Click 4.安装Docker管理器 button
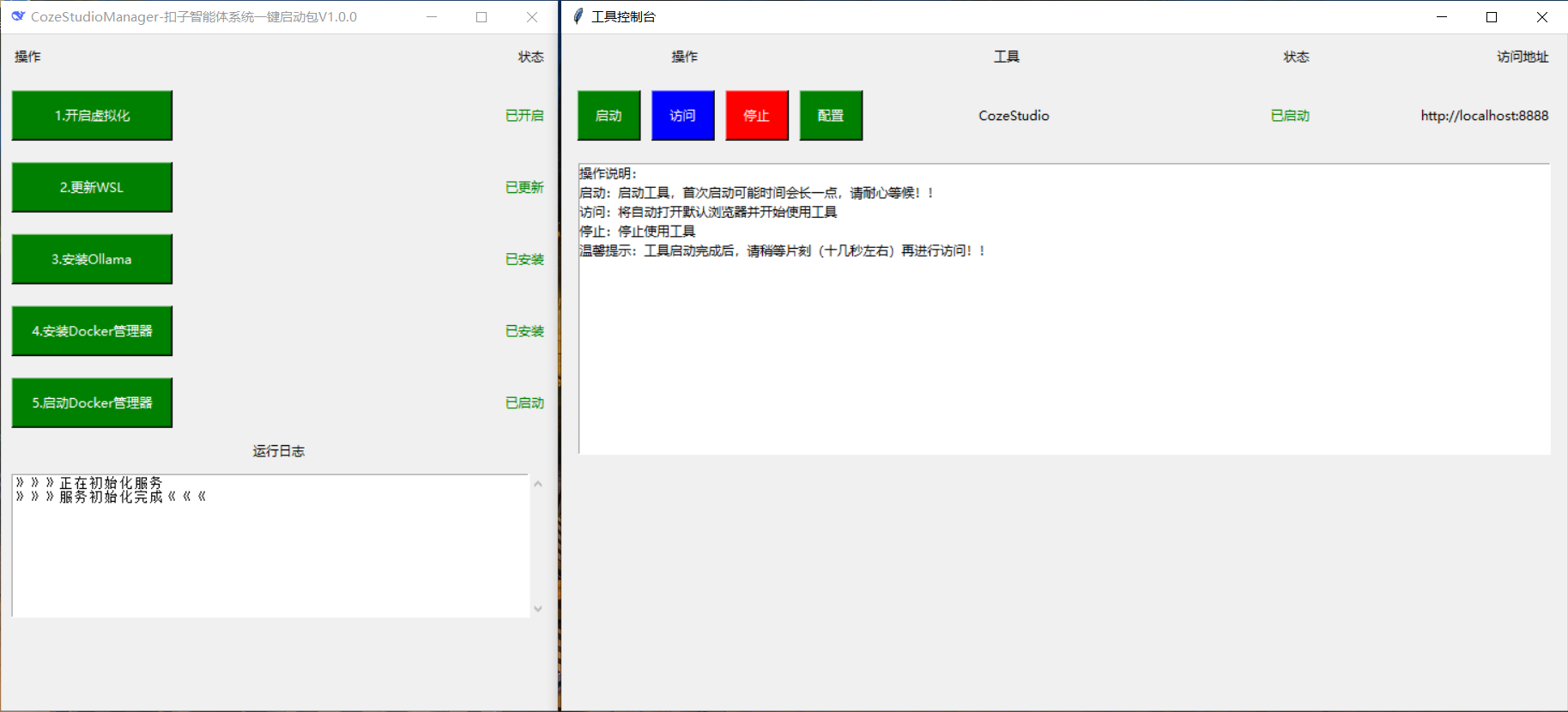1568x712 pixels. [92, 331]
